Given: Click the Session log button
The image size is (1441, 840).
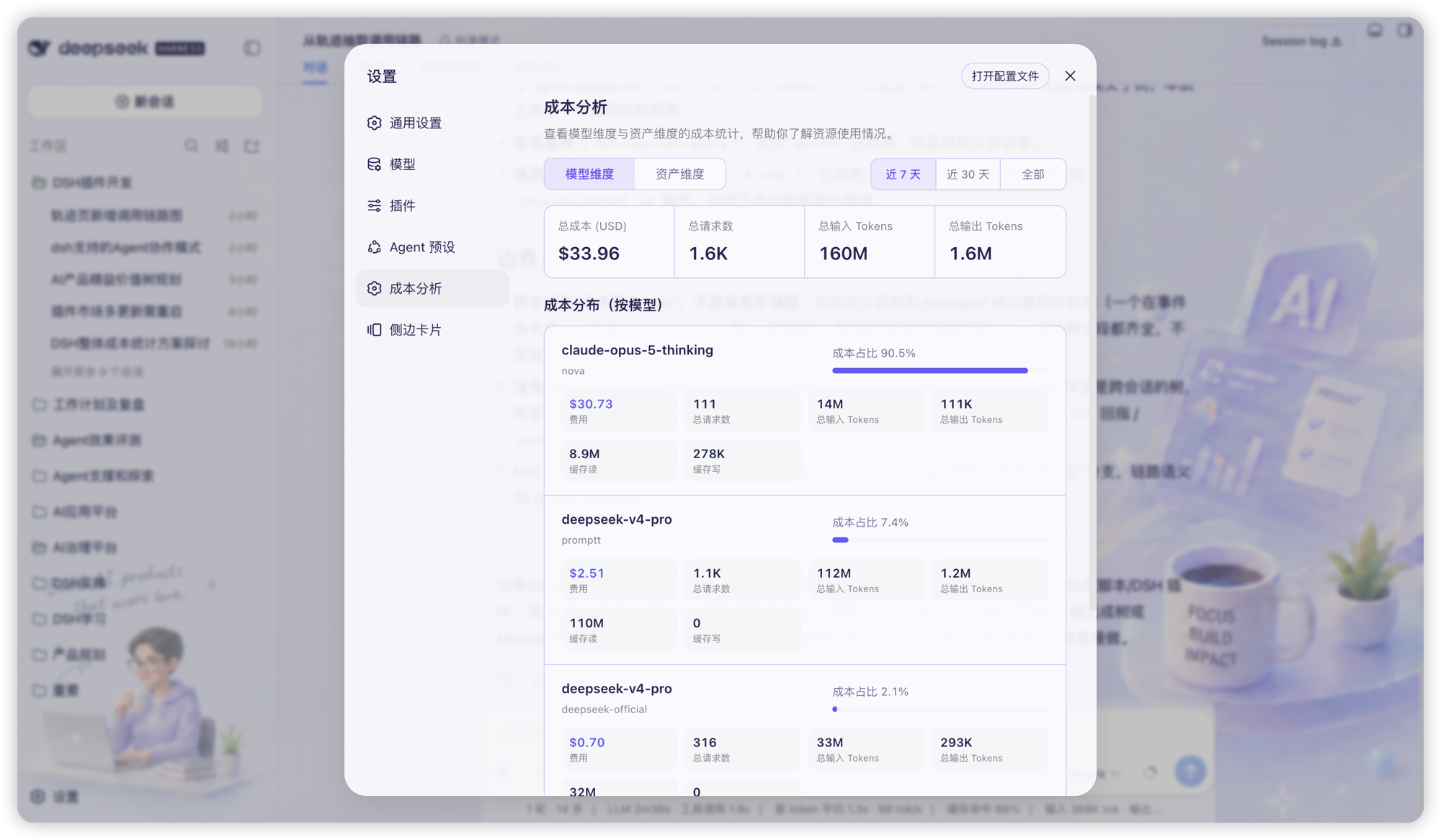Looking at the screenshot, I should pos(1301,41).
